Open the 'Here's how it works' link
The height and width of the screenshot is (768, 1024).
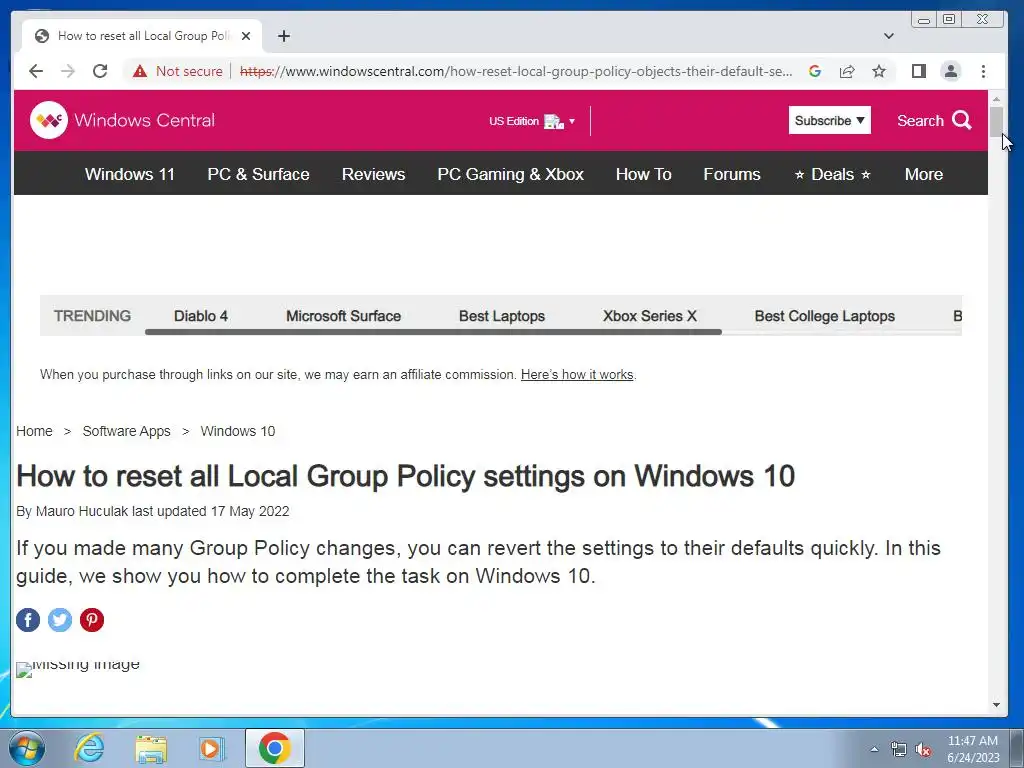(577, 375)
